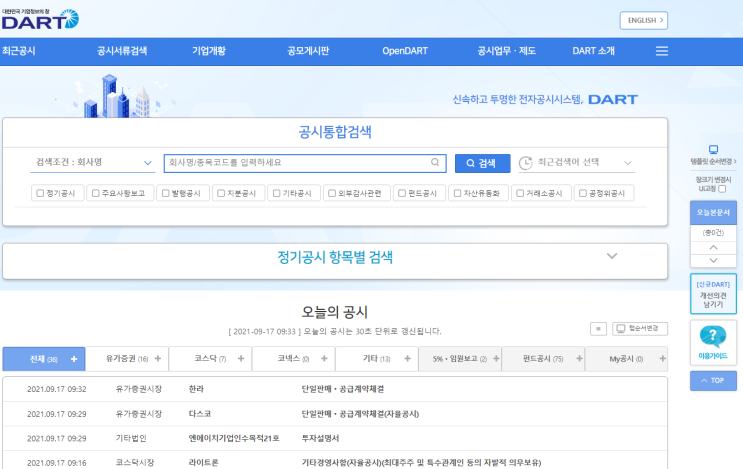Check the 지분공시 checkbox
The height and width of the screenshot is (469, 743).
pos(221,193)
